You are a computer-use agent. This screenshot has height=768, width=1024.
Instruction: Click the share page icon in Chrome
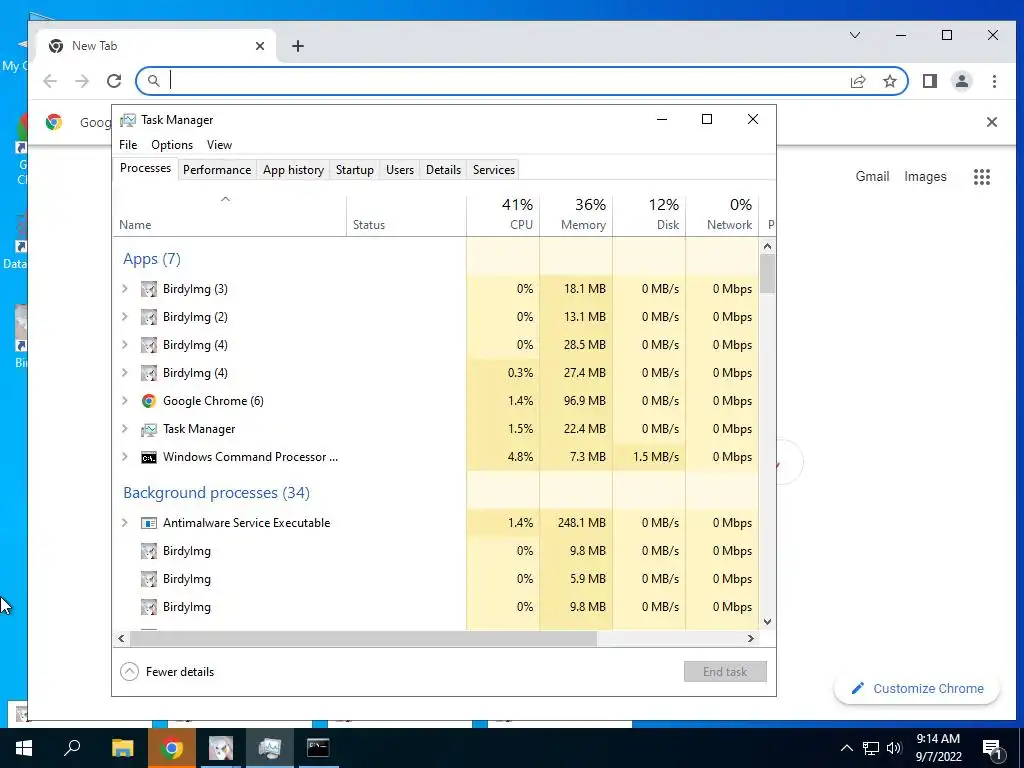point(857,81)
